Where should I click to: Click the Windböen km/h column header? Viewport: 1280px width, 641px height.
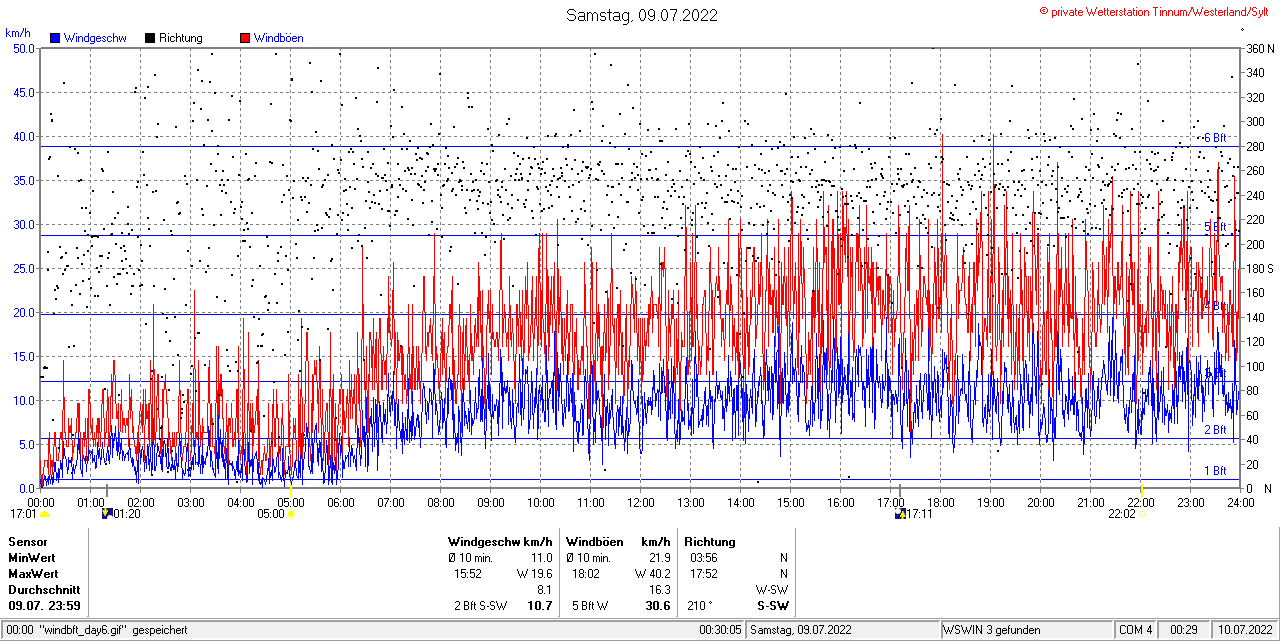click(x=618, y=542)
